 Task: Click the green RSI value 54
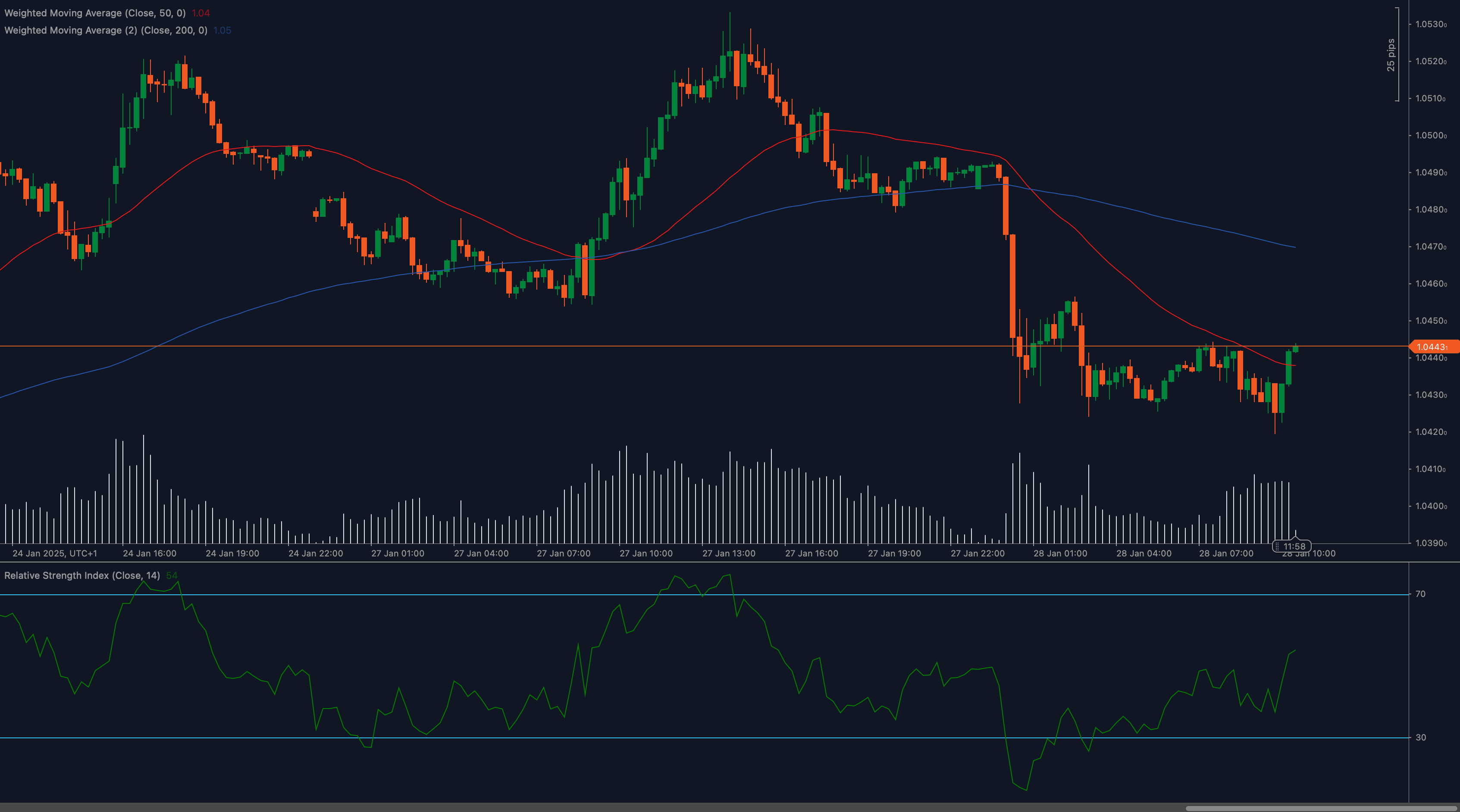tap(172, 575)
